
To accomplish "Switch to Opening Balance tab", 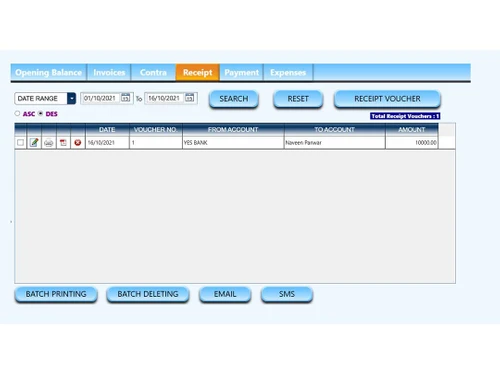I will [x=49, y=72].
